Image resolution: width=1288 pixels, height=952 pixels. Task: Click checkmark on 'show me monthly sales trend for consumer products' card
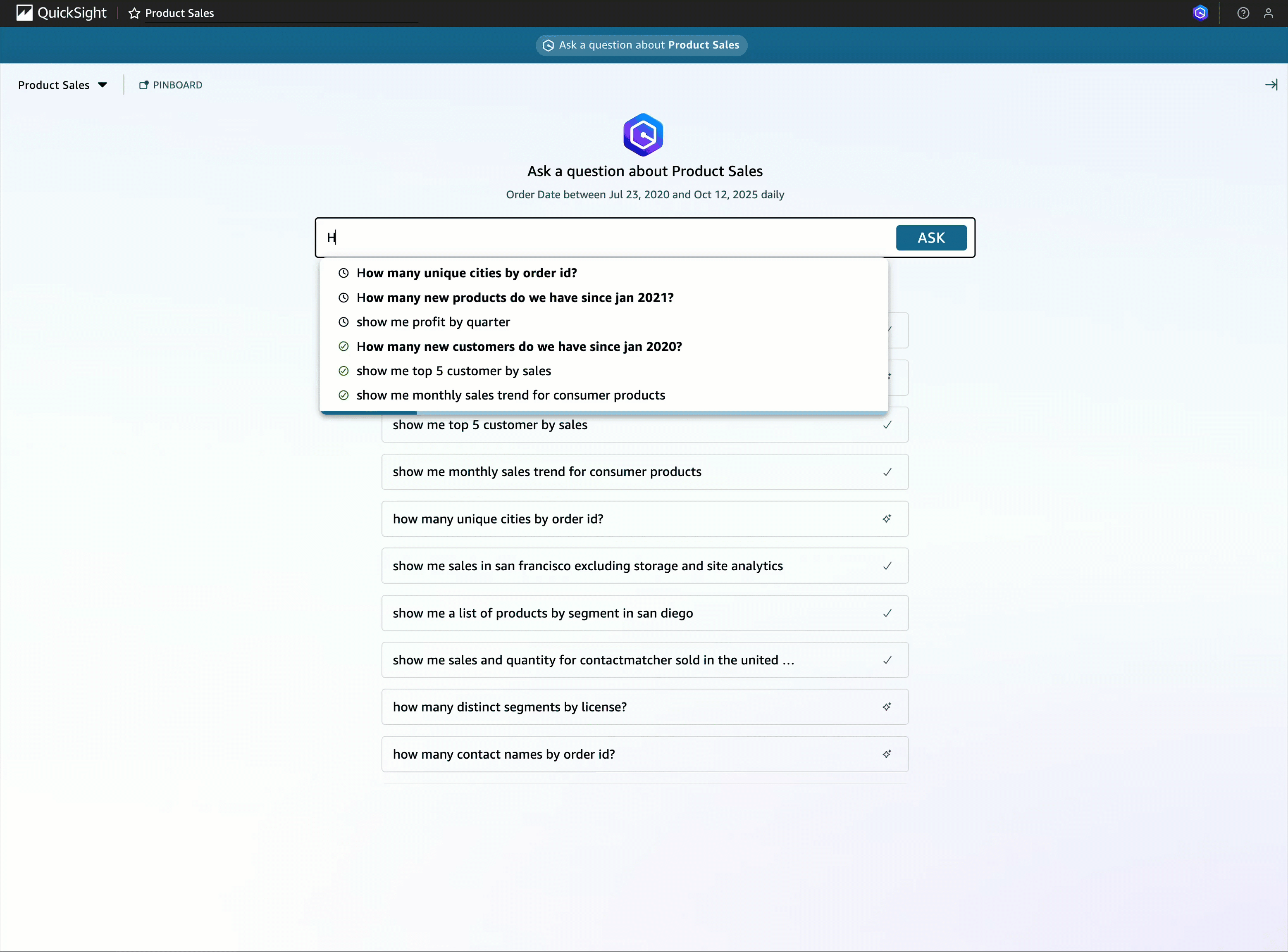(x=887, y=472)
